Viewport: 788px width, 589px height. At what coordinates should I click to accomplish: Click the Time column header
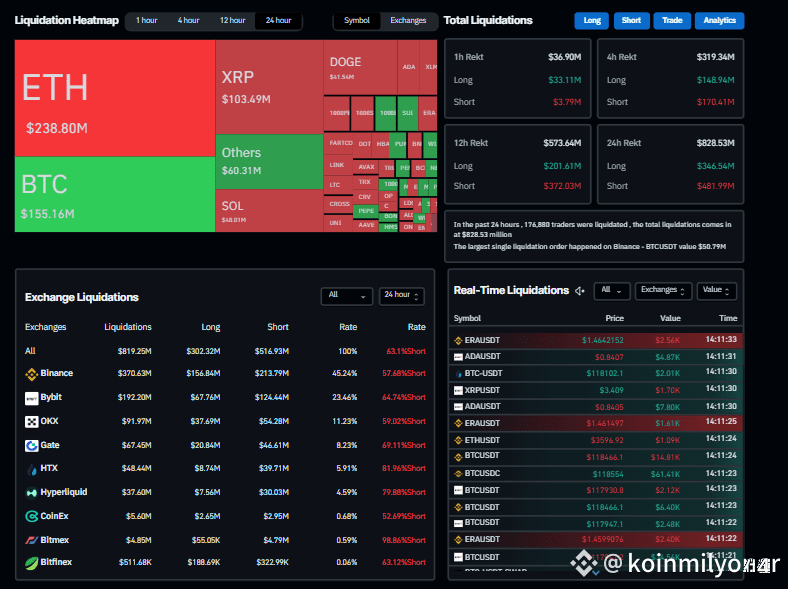point(728,319)
